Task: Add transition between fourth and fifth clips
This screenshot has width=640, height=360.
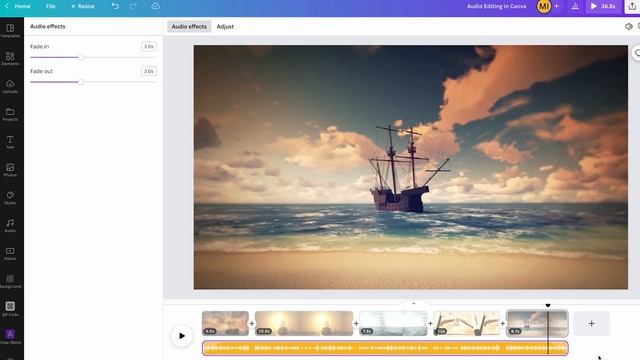Action: point(503,323)
